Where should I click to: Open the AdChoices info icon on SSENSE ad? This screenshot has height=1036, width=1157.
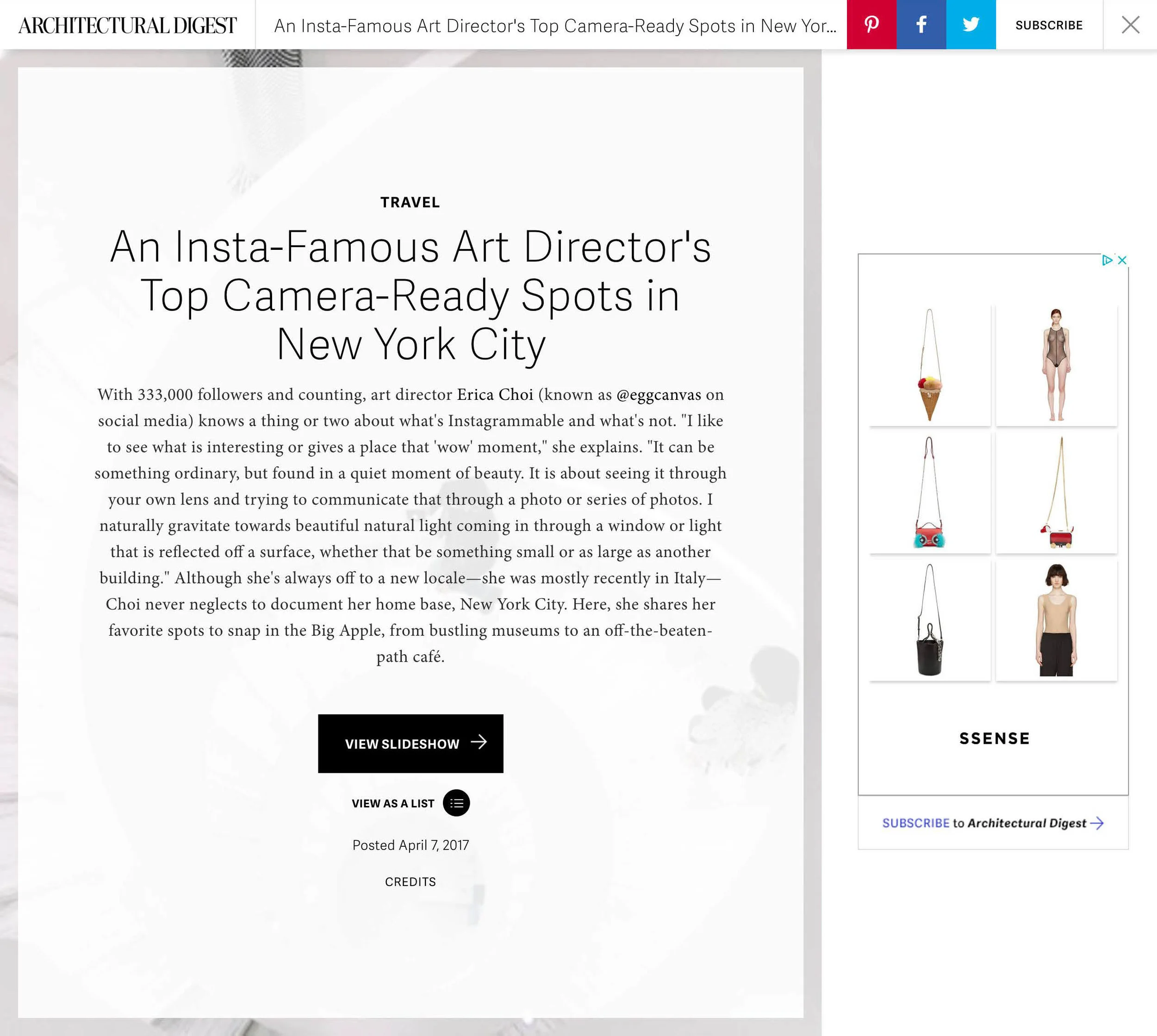click(x=1107, y=260)
